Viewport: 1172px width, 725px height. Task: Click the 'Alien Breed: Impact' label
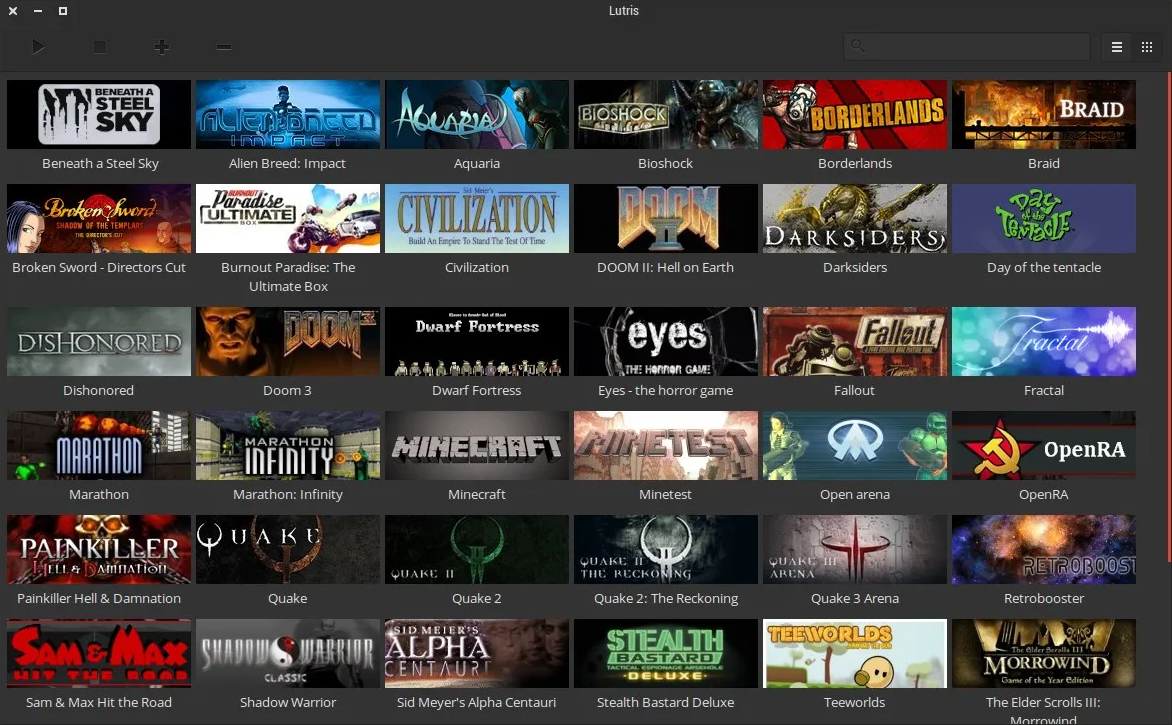coord(287,163)
